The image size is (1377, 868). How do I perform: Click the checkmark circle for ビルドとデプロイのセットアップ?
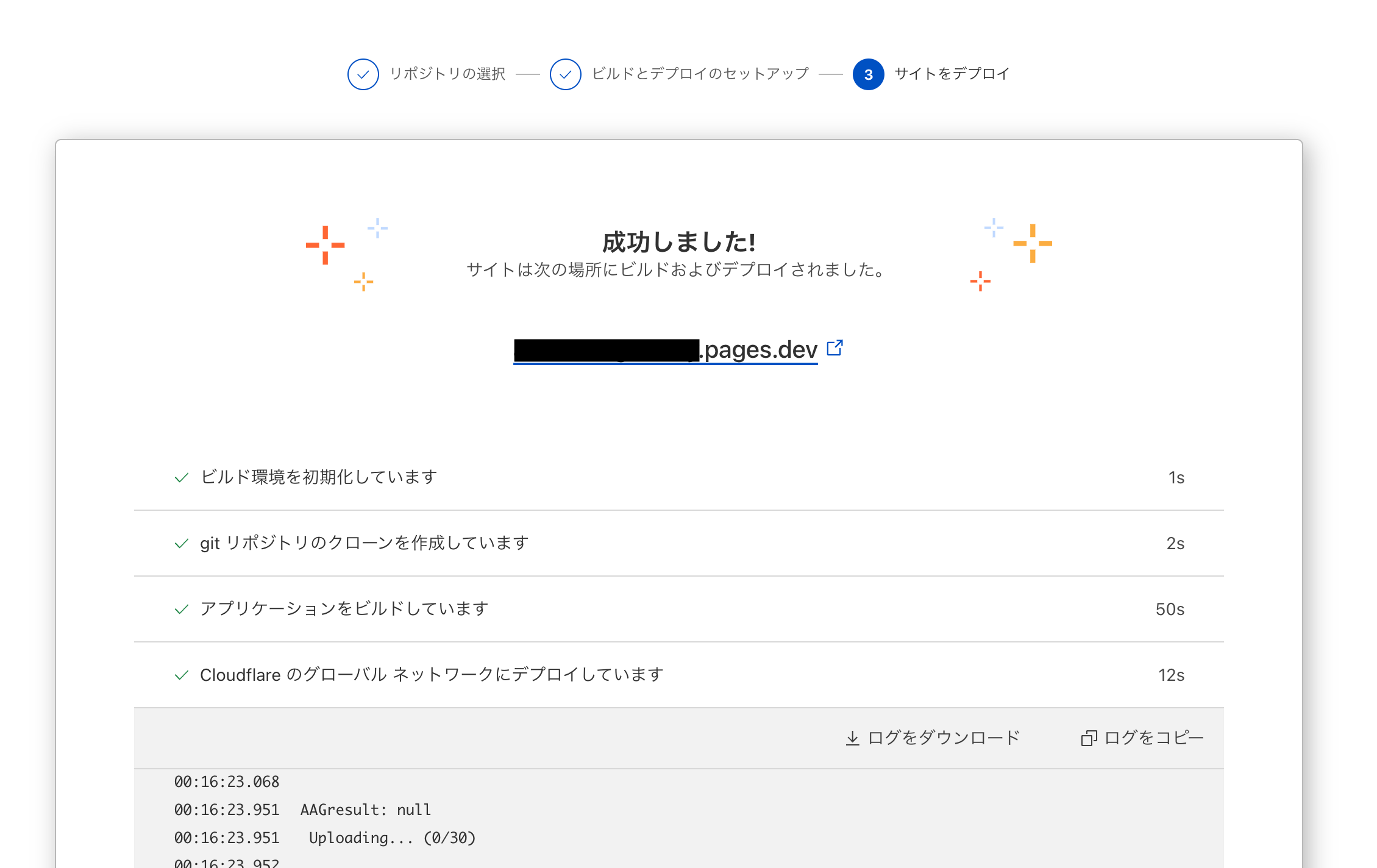(x=565, y=74)
